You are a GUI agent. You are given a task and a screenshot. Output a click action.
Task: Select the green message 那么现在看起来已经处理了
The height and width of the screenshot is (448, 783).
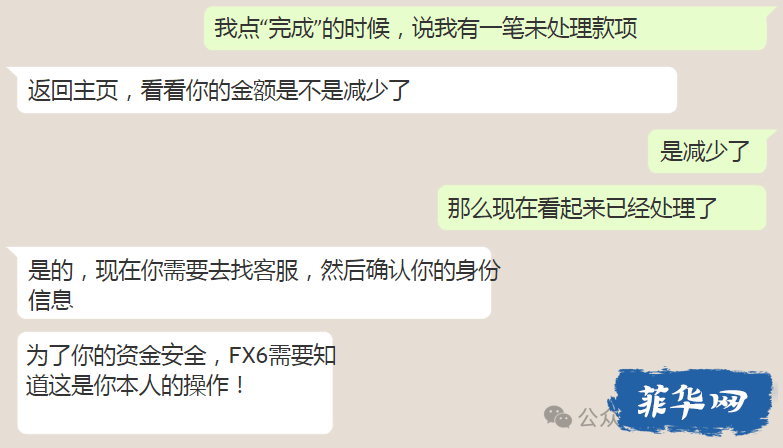click(x=602, y=208)
